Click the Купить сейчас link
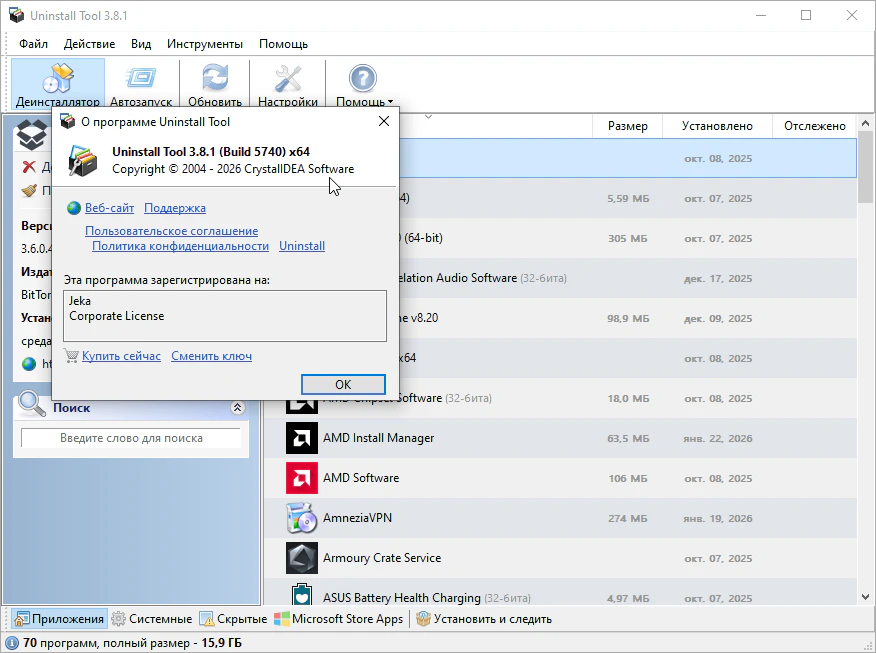This screenshot has width=876, height=653. point(121,356)
